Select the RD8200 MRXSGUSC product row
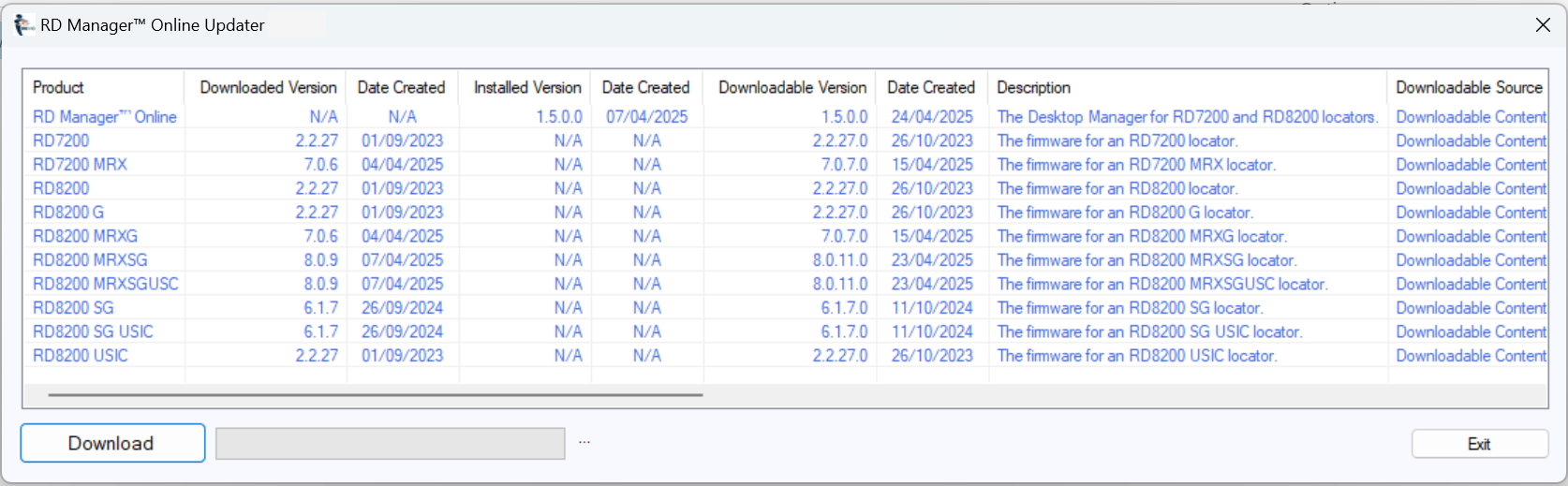Screen dimensions: 1568x486 point(105,284)
